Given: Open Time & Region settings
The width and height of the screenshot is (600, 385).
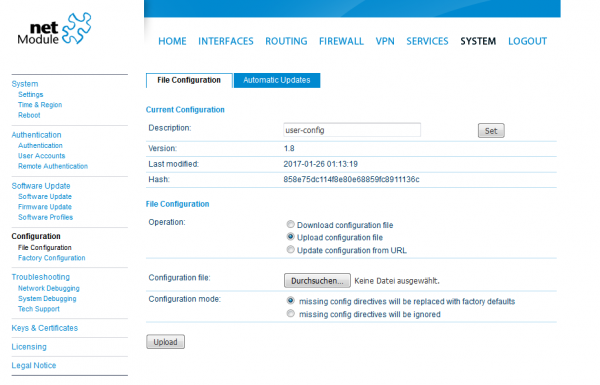Looking at the screenshot, I should 40,105.
